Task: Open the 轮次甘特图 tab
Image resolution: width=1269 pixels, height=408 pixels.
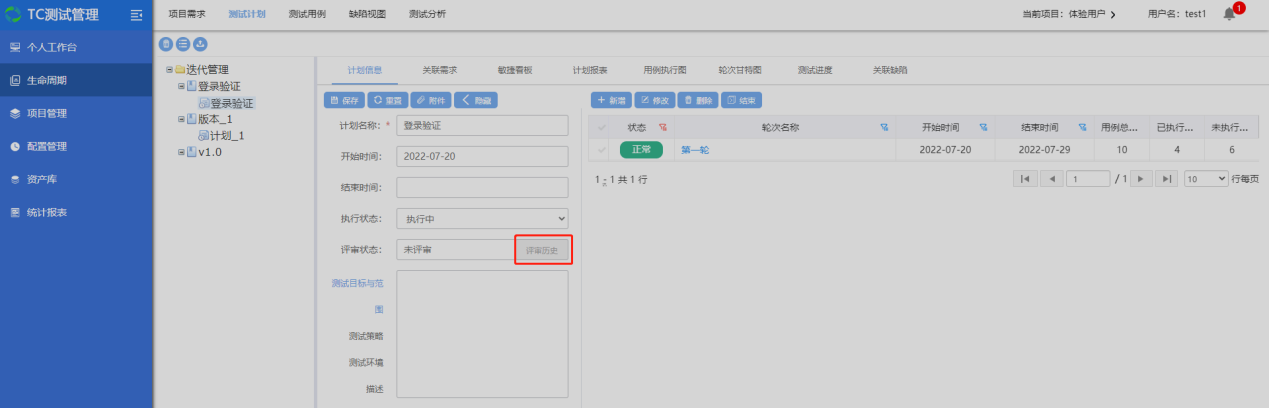Action: (740, 70)
